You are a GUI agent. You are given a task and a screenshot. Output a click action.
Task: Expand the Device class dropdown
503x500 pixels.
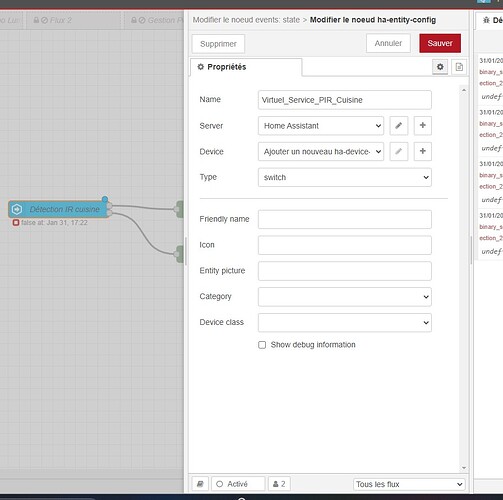click(x=345, y=322)
